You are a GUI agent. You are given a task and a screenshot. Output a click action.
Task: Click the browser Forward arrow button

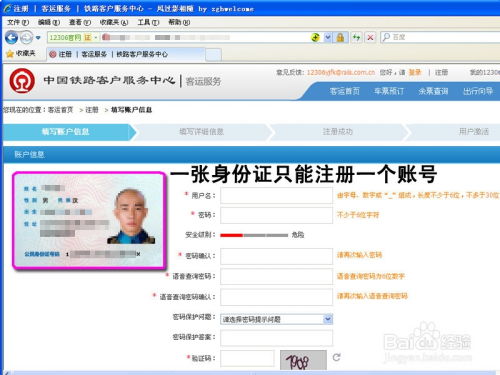(26, 37)
